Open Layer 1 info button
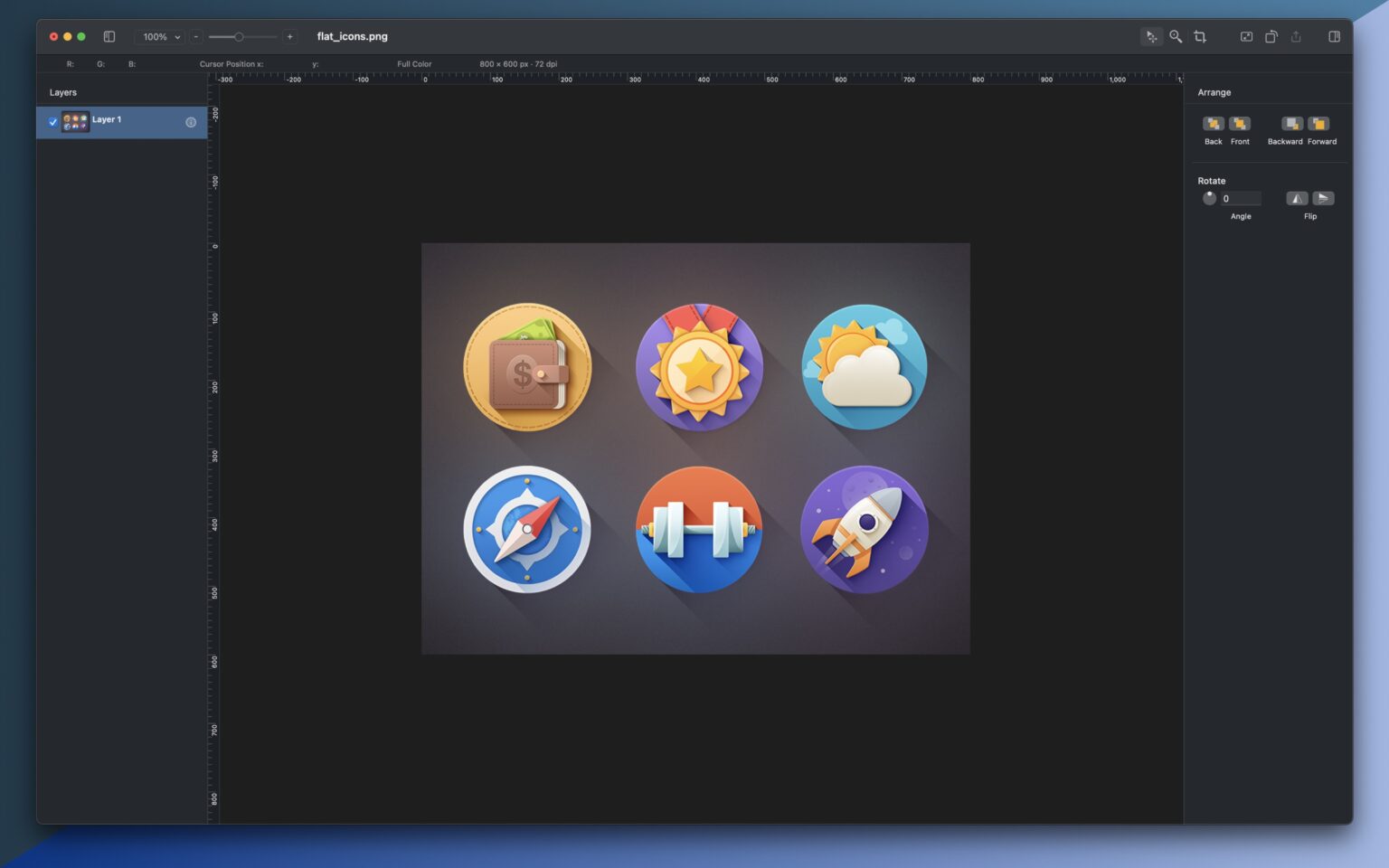 pos(191,122)
